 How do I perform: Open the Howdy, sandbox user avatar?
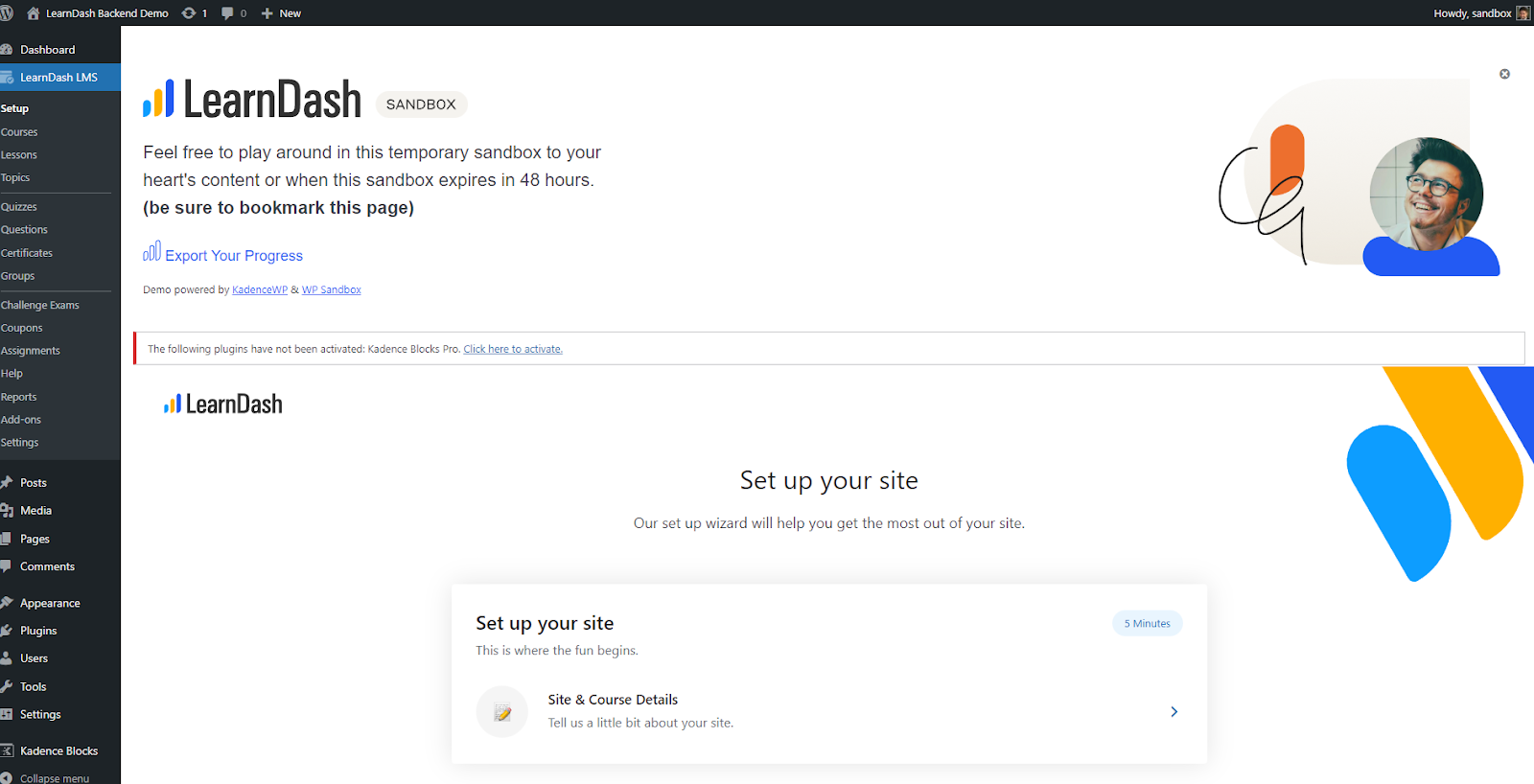coord(1522,13)
